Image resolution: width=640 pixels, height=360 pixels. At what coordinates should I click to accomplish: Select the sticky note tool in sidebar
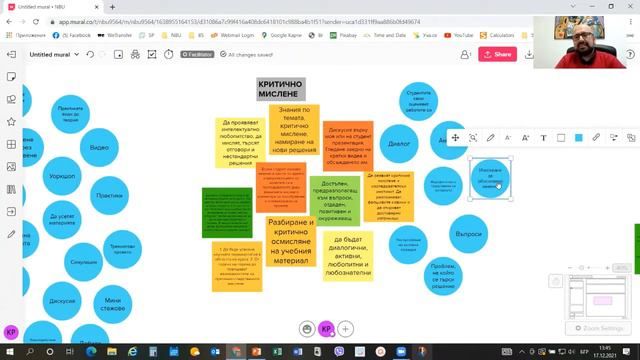click(x=11, y=77)
